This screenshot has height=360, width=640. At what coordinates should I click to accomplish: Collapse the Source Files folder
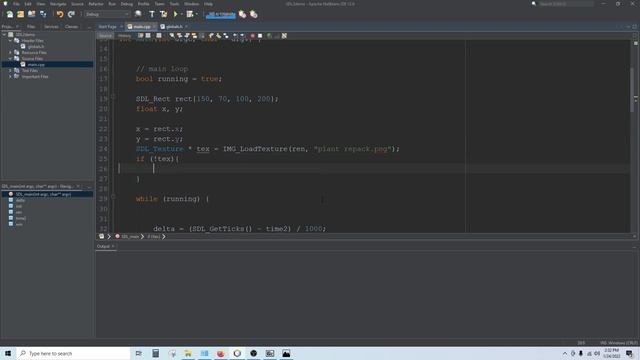click(x=10, y=58)
